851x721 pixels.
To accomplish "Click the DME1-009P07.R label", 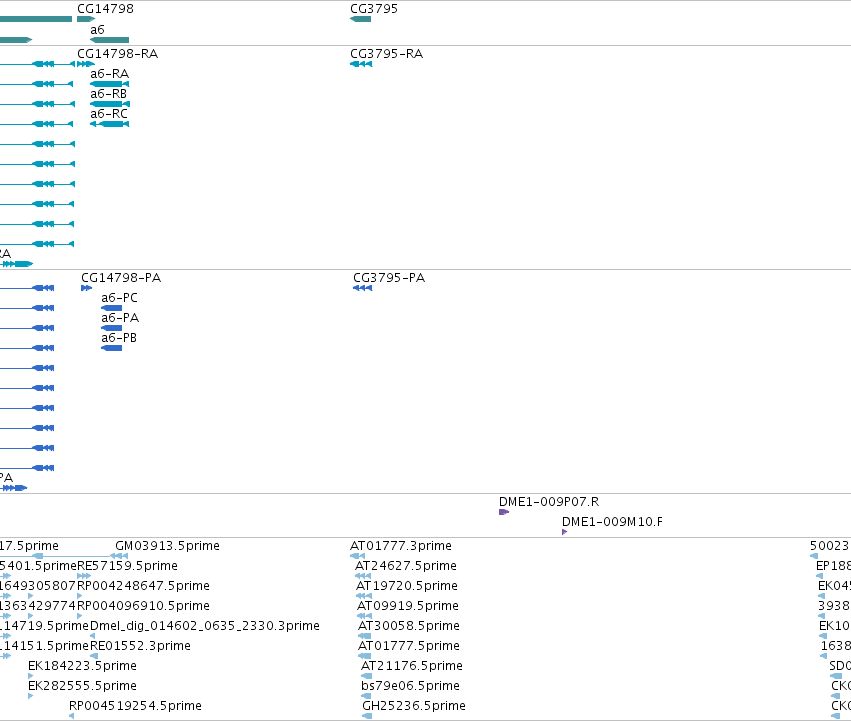I will [549, 502].
